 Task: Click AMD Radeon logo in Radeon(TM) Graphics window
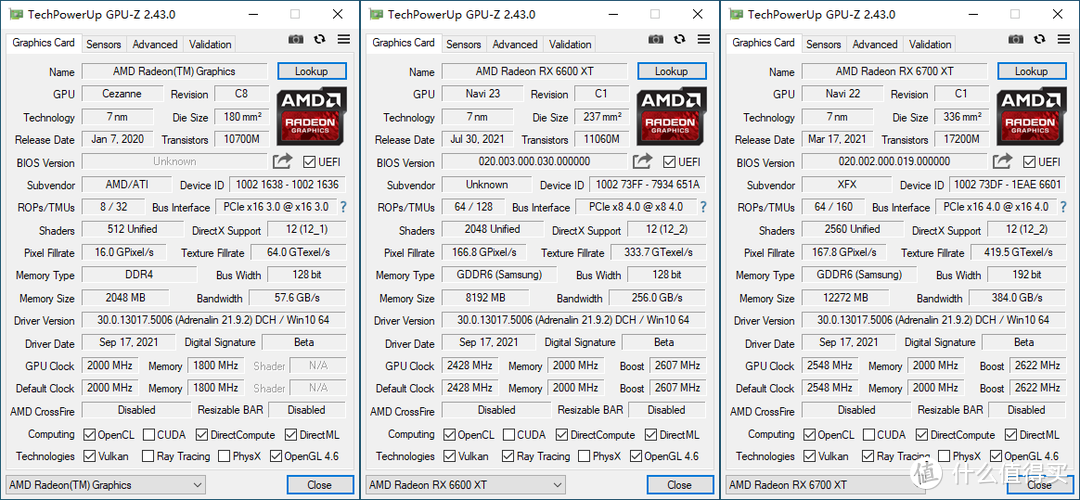tap(312, 115)
